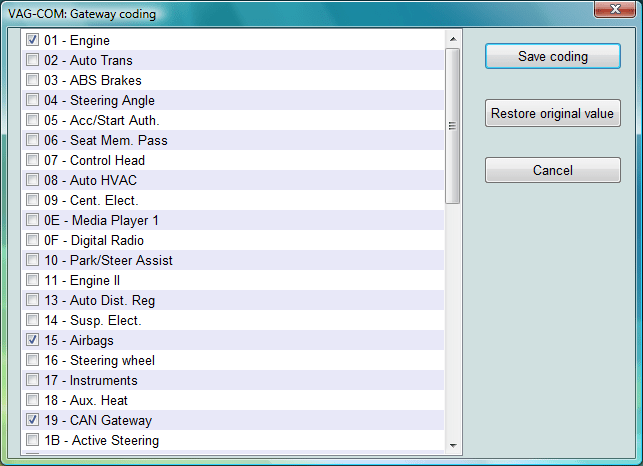Click Restore original value button

553,113
